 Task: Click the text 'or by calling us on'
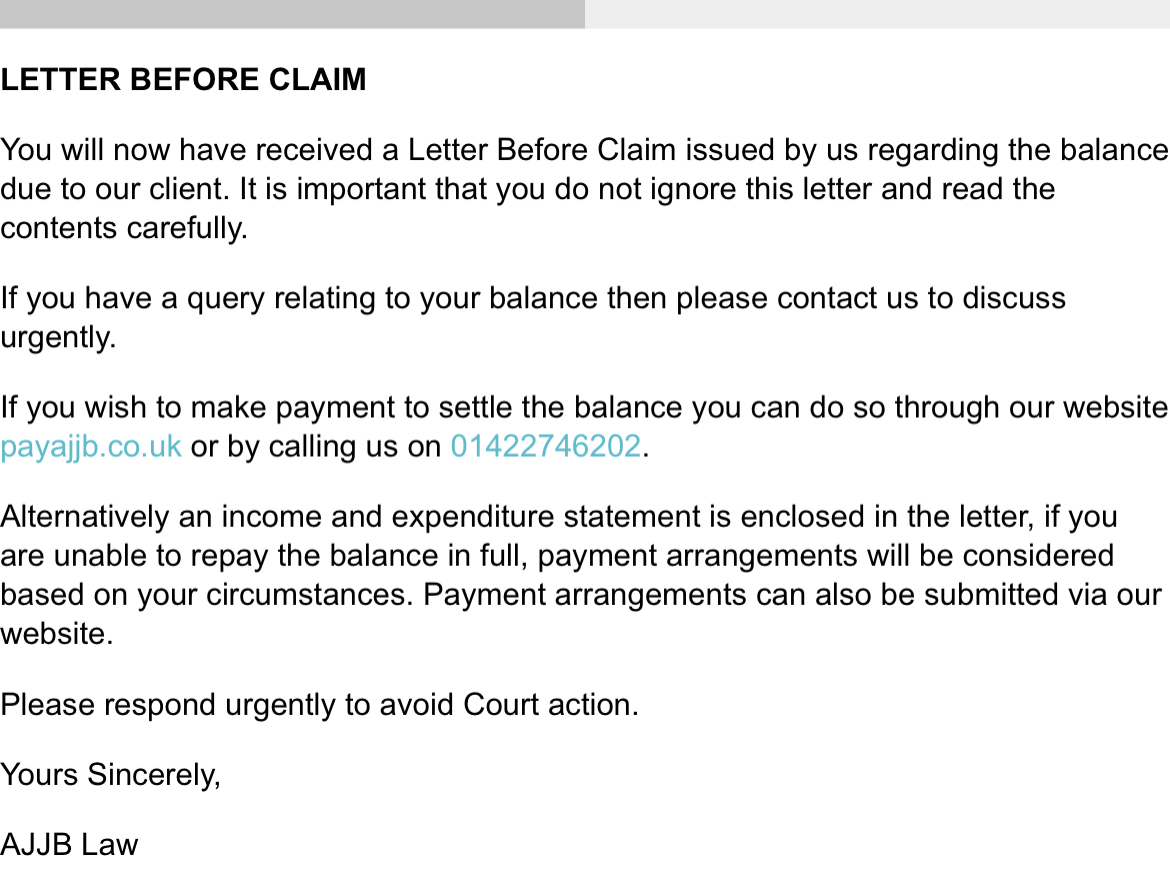coord(316,447)
